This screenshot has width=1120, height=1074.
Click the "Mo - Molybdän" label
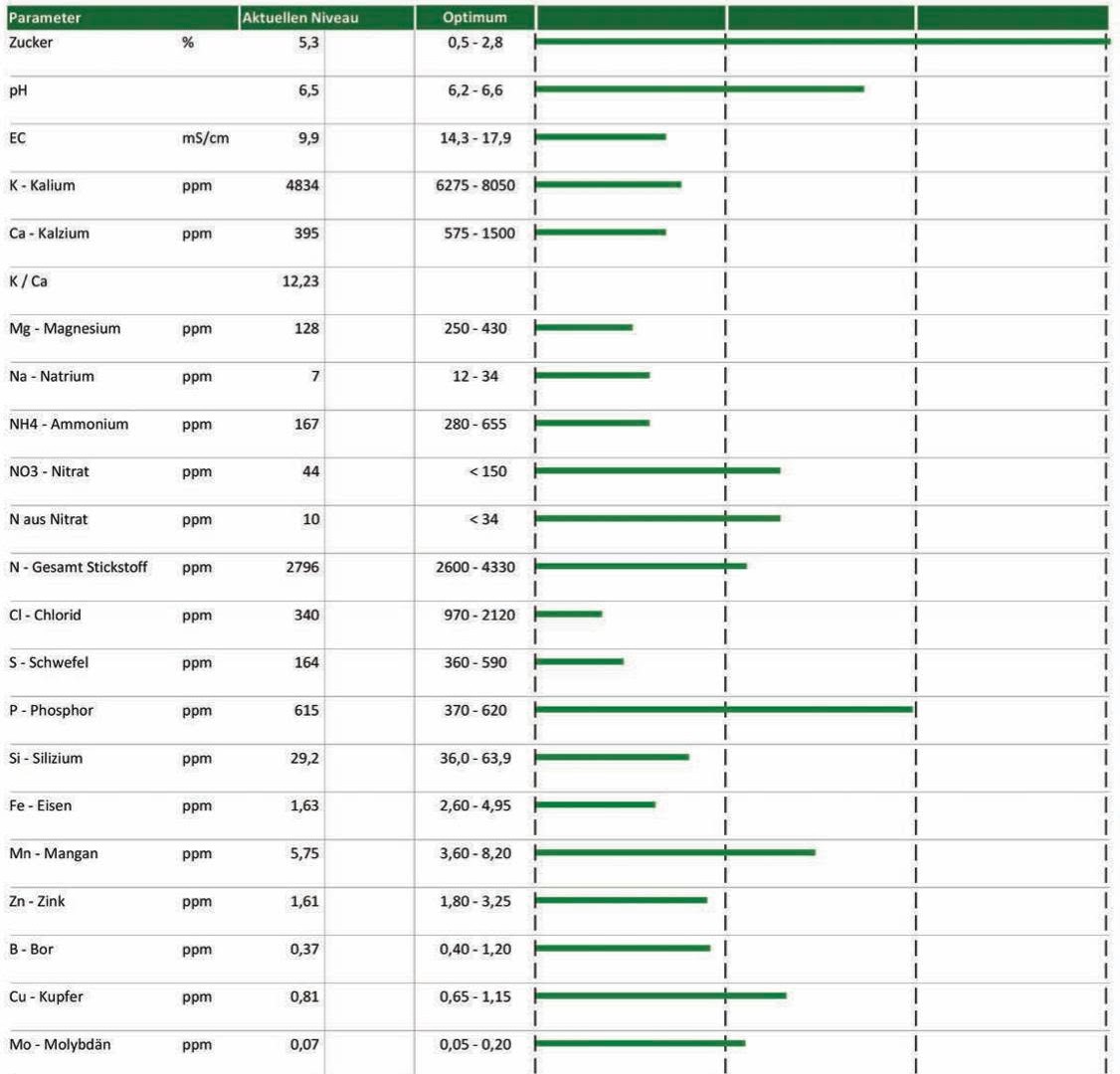click(60, 1045)
